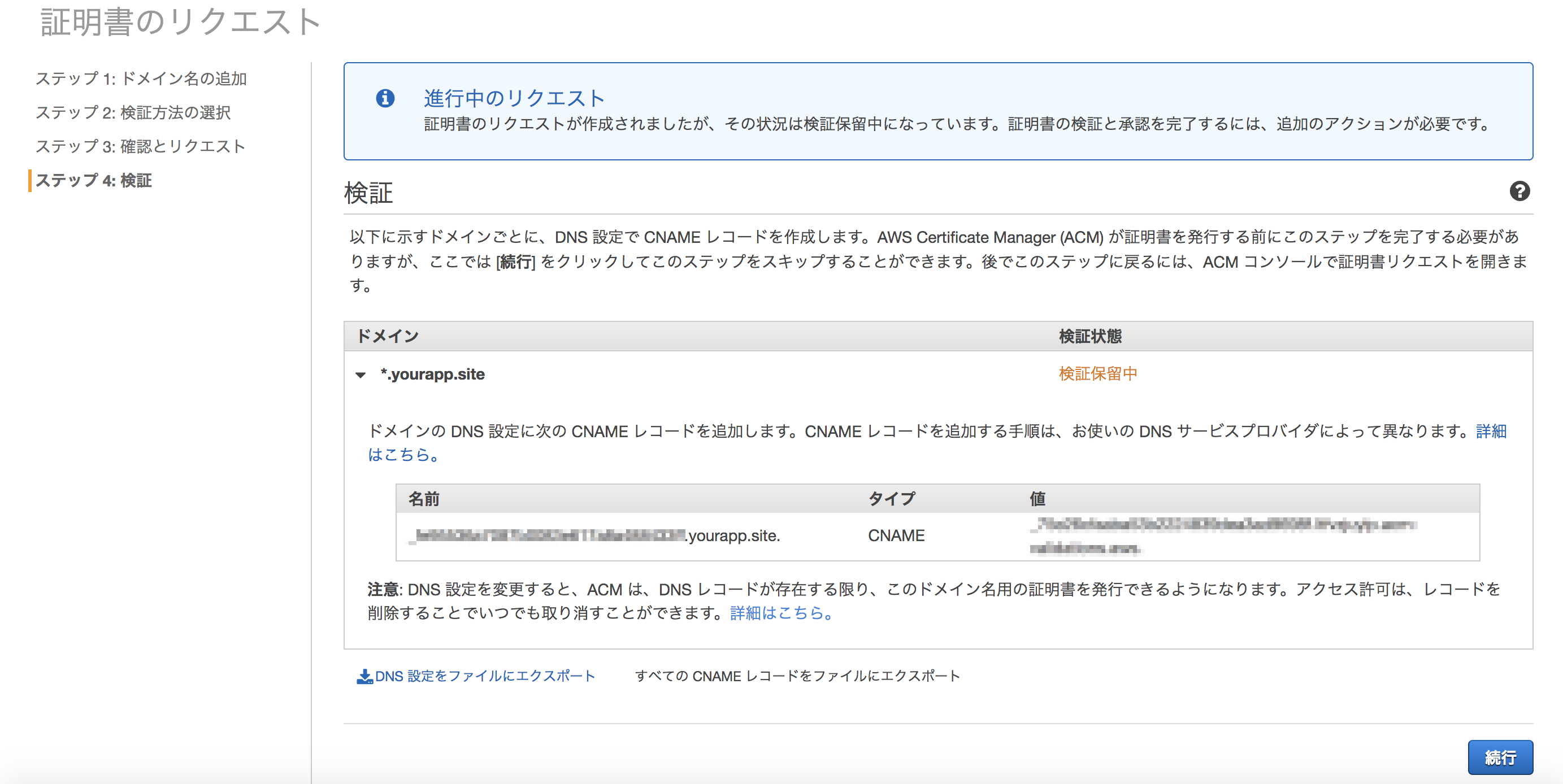1563x784 pixels.
Task: Click the *.yourapp.site domain name
Action: 433,374
